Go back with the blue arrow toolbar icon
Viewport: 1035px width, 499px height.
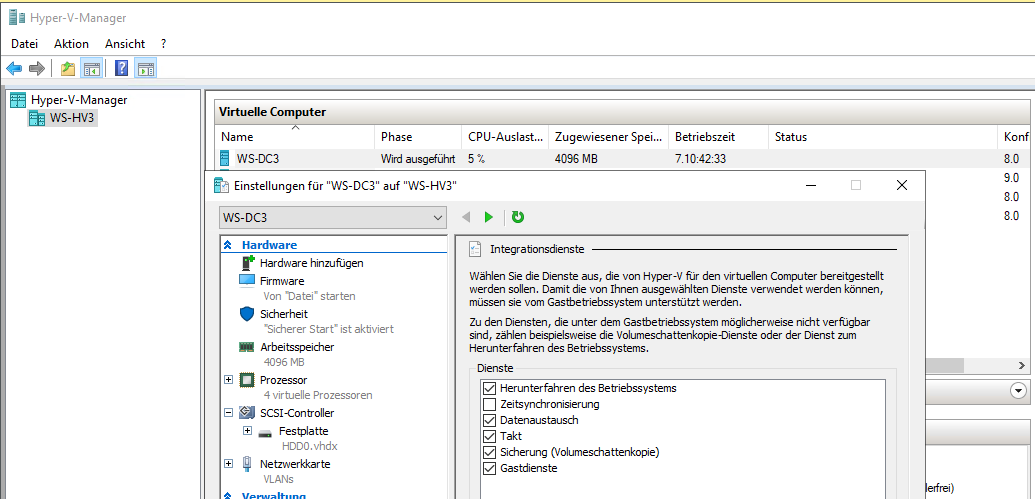(14, 68)
